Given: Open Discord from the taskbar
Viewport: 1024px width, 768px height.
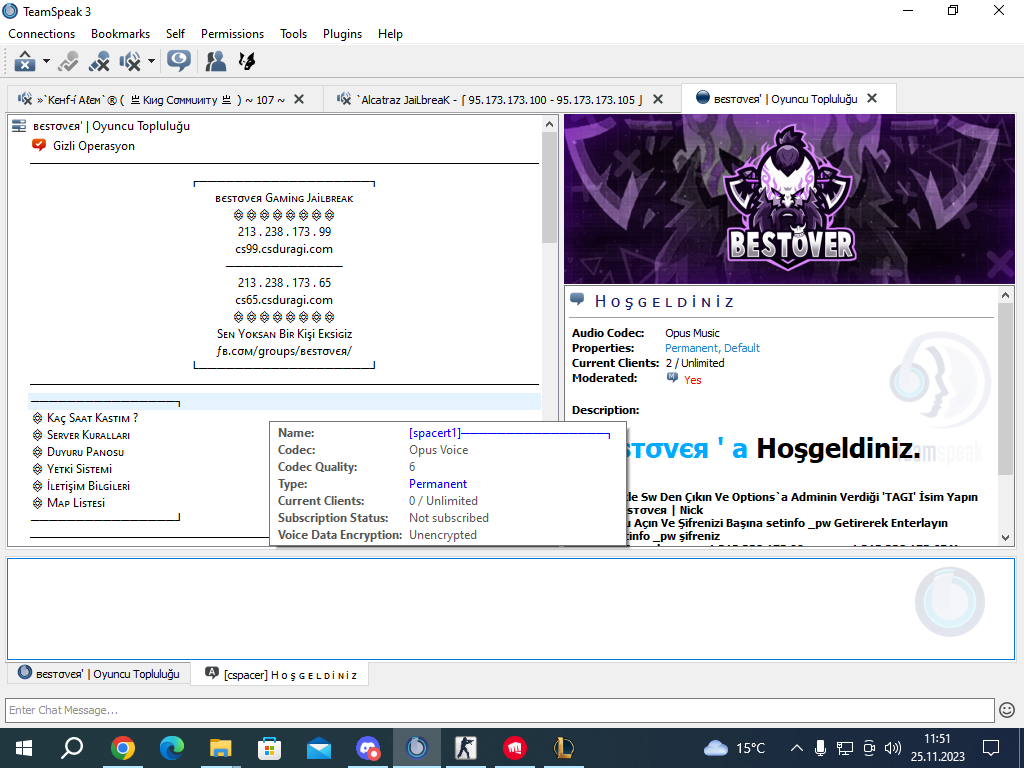Looking at the screenshot, I should pyautogui.click(x=368, y=748).
